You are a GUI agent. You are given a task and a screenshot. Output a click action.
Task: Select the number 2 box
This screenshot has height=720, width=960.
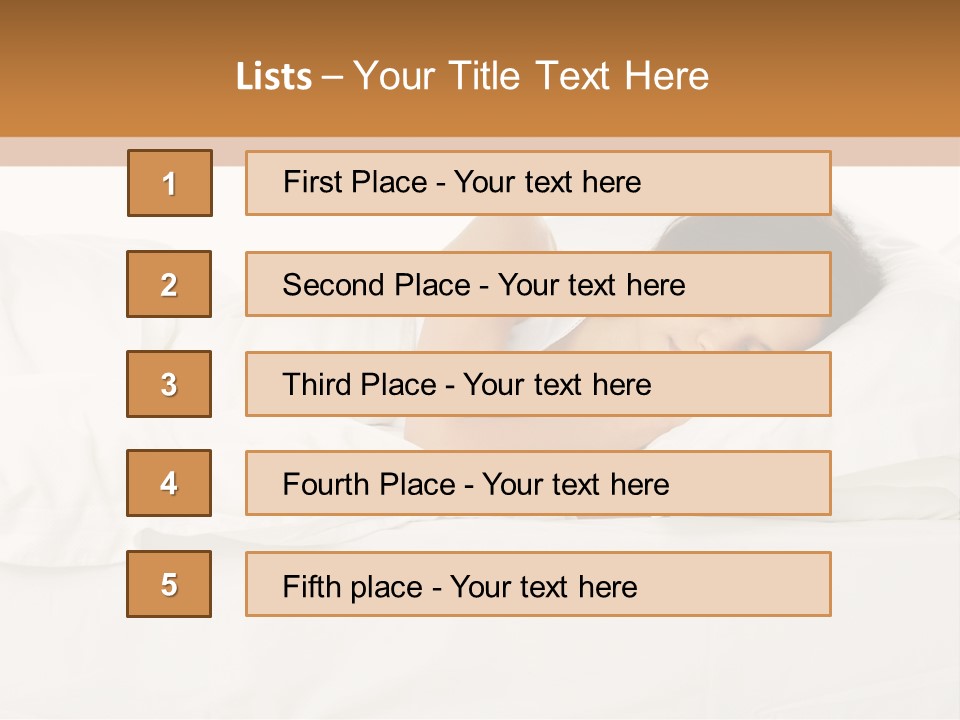coord(169,284)
